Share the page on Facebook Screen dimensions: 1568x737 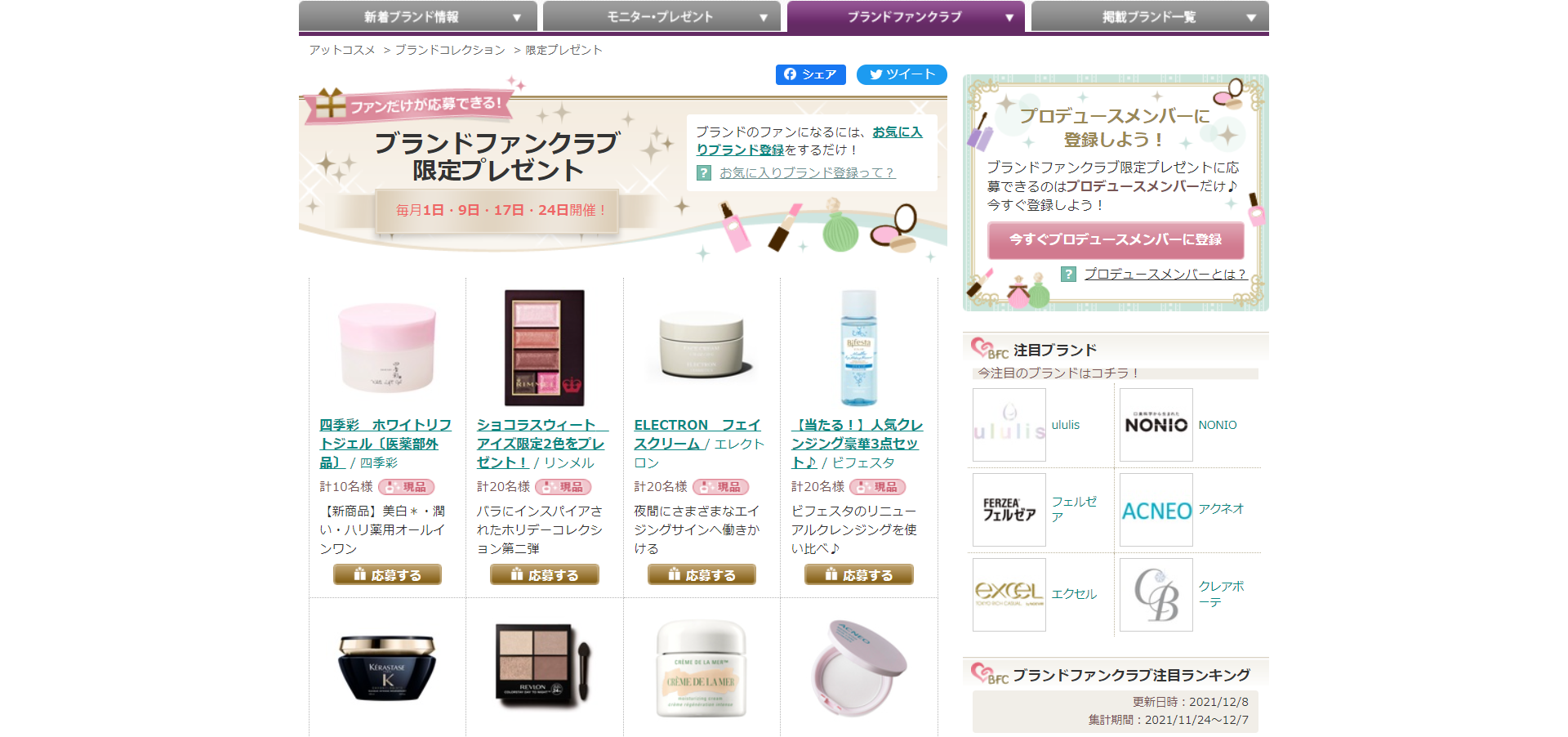click(x=810, y=74)
